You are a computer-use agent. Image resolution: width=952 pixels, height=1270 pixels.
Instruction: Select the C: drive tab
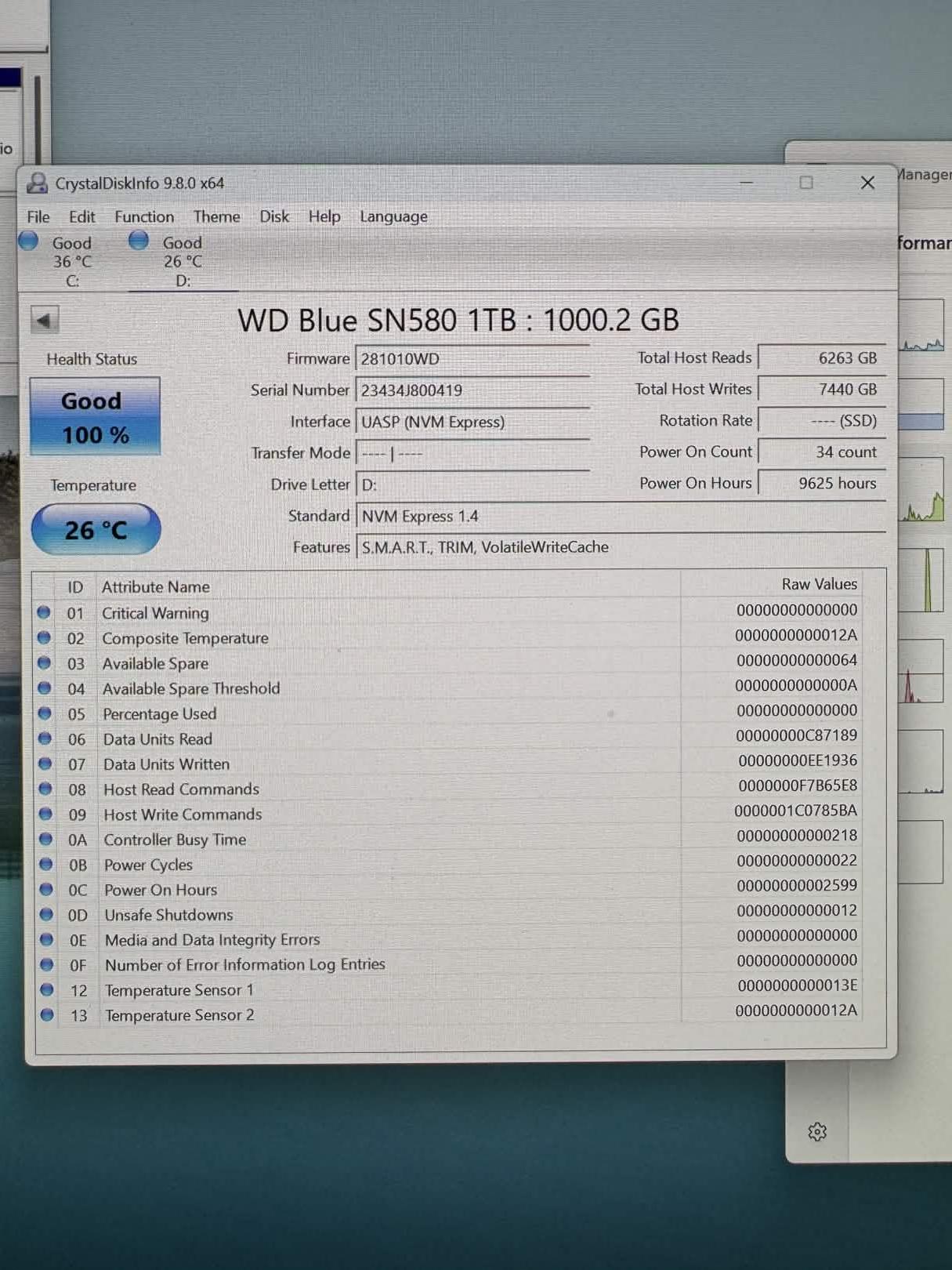click(72, 262)
